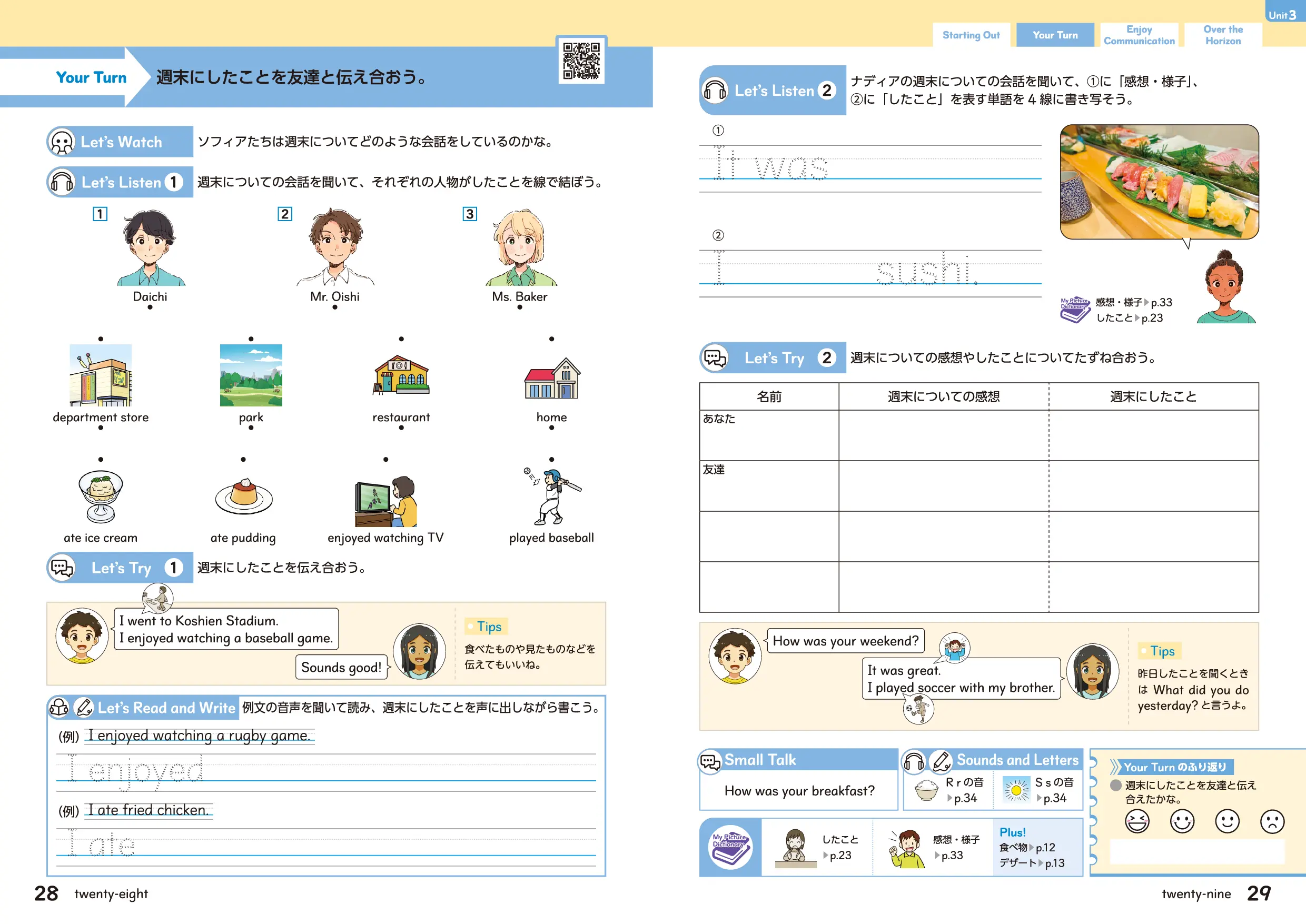
Task: Click the あなた weekend impression table cell
Action: click(x=943, y=435)
